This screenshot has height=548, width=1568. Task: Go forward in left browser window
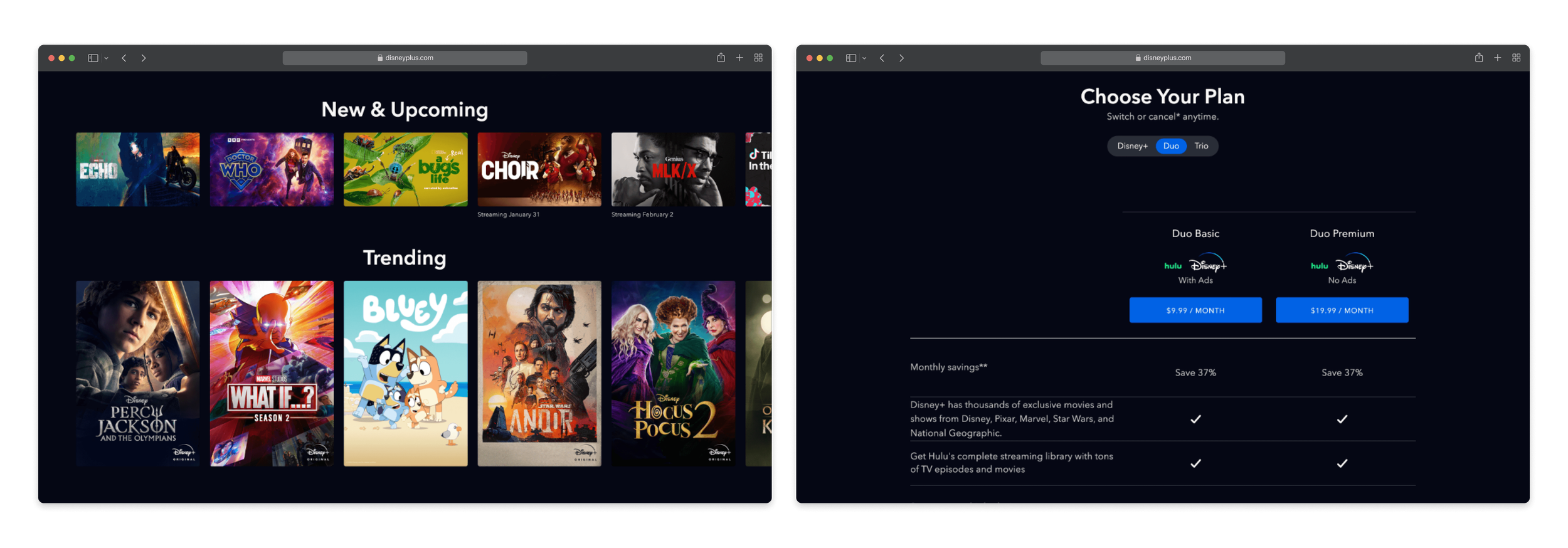144,58
